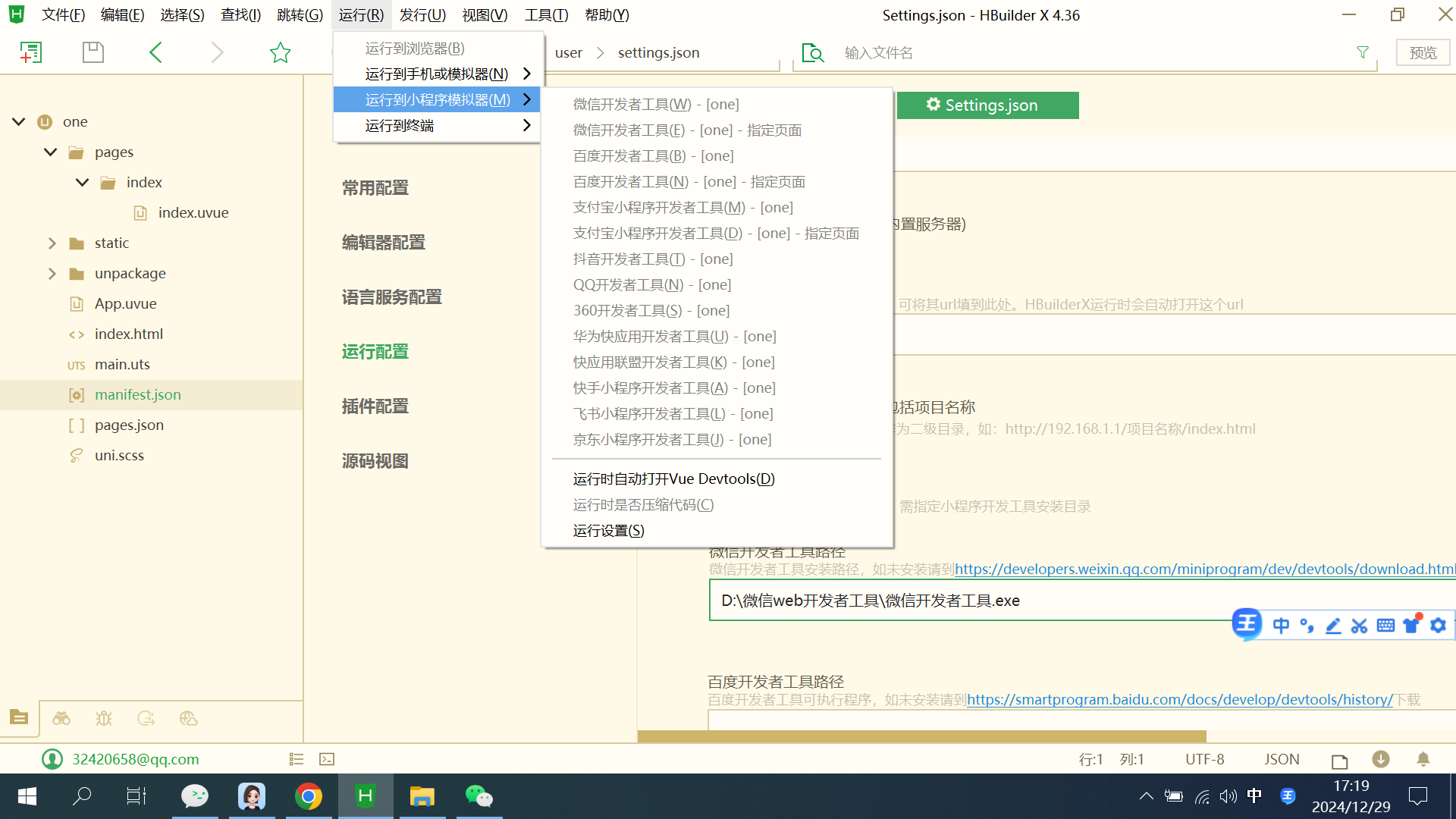Click the JSON language indicator

pos(1282,759)
